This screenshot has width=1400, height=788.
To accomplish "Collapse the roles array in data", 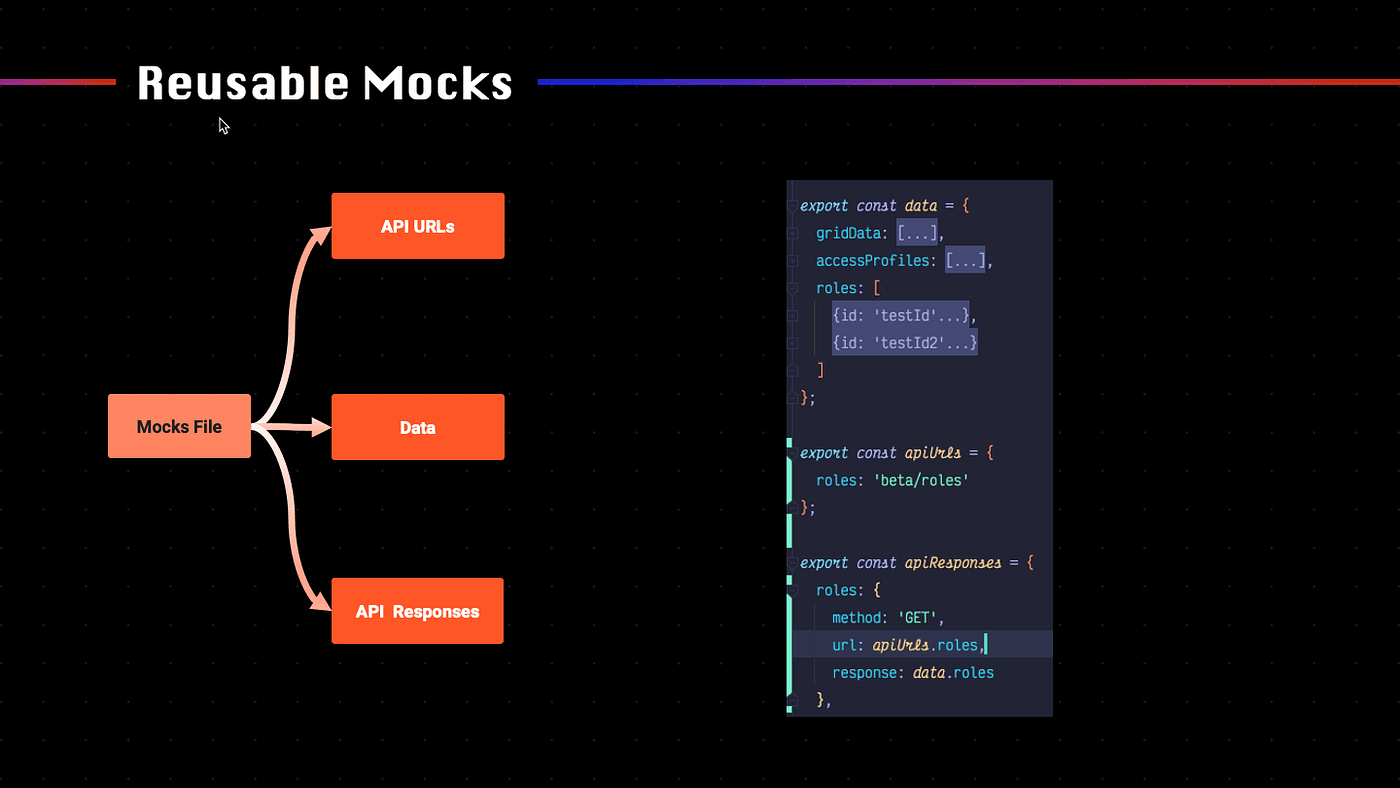I will point(791,289).
